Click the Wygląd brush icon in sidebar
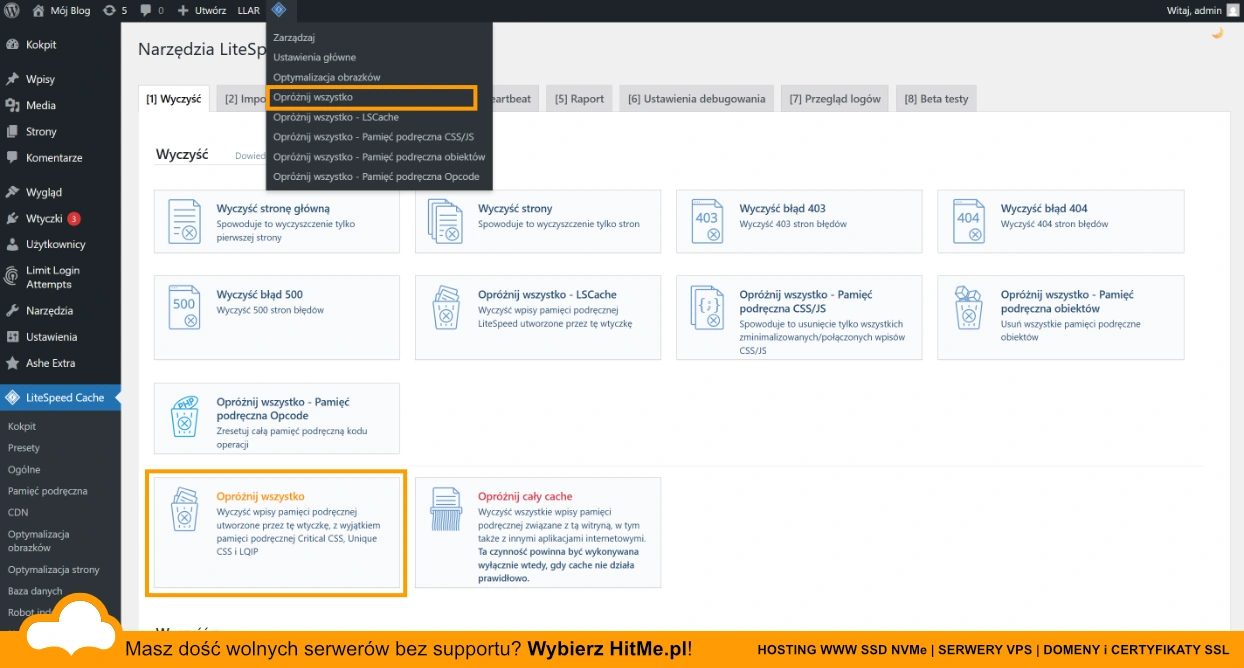 tap(13, 192)
